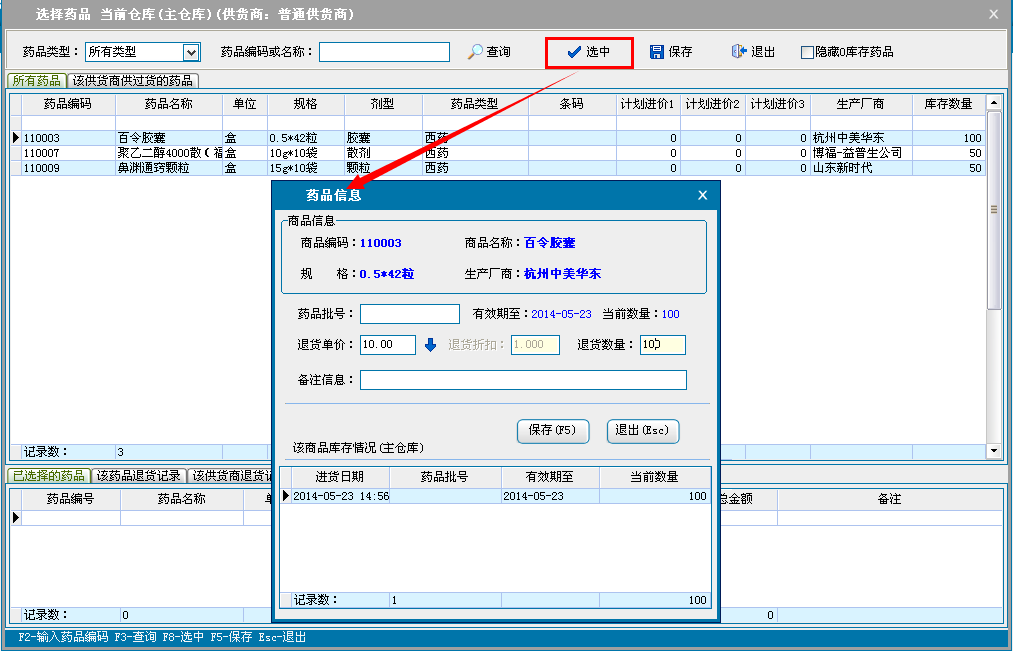Click the 备注信息 text field
Viewport: 1013px width, 651px height.
click(x=523, y=380)
